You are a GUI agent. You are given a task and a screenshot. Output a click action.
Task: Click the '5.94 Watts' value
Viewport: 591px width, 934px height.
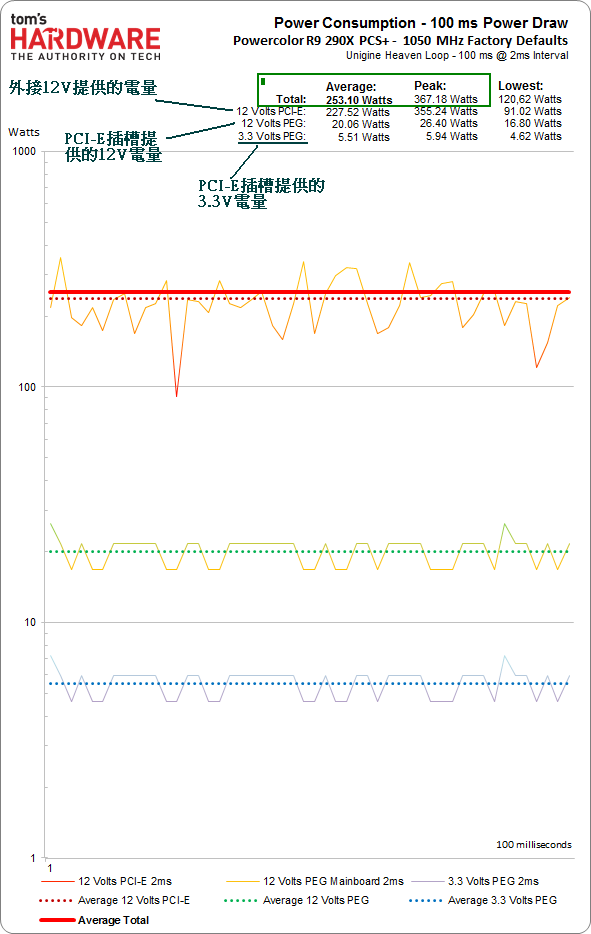(x=452, y=136)
